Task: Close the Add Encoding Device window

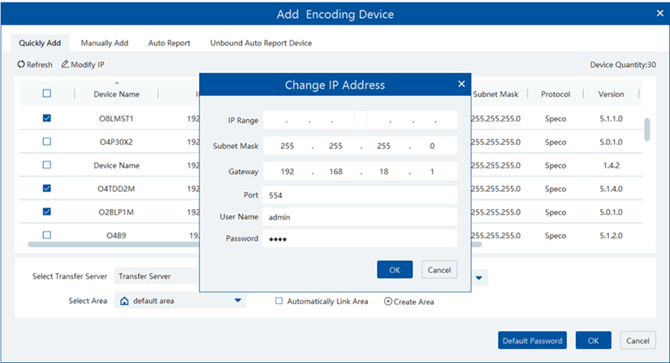Action: click(x=660, y=13)
